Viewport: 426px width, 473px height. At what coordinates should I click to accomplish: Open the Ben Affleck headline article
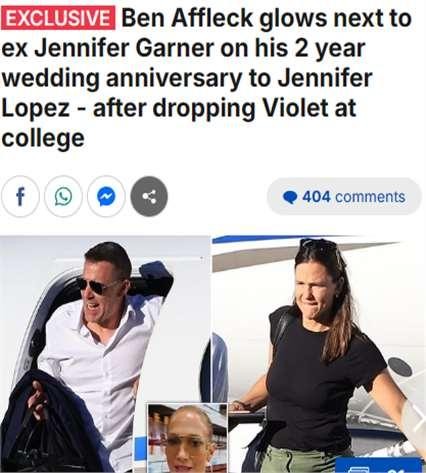(x=207, y=77)
